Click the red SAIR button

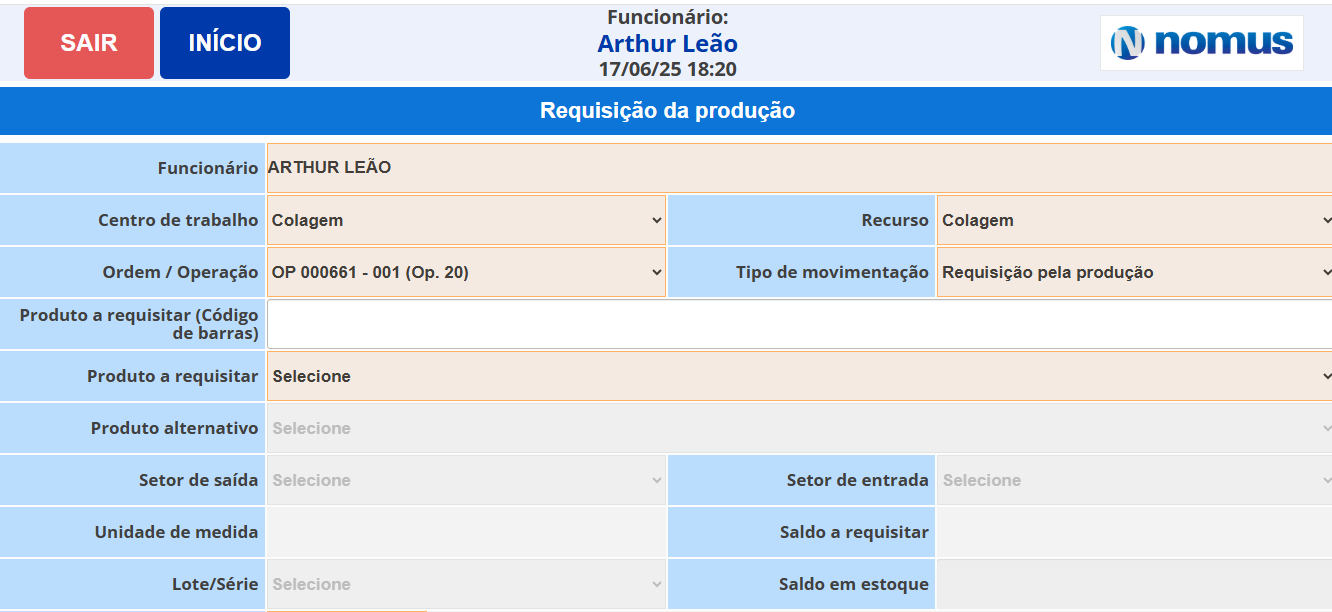pos(89,43)
